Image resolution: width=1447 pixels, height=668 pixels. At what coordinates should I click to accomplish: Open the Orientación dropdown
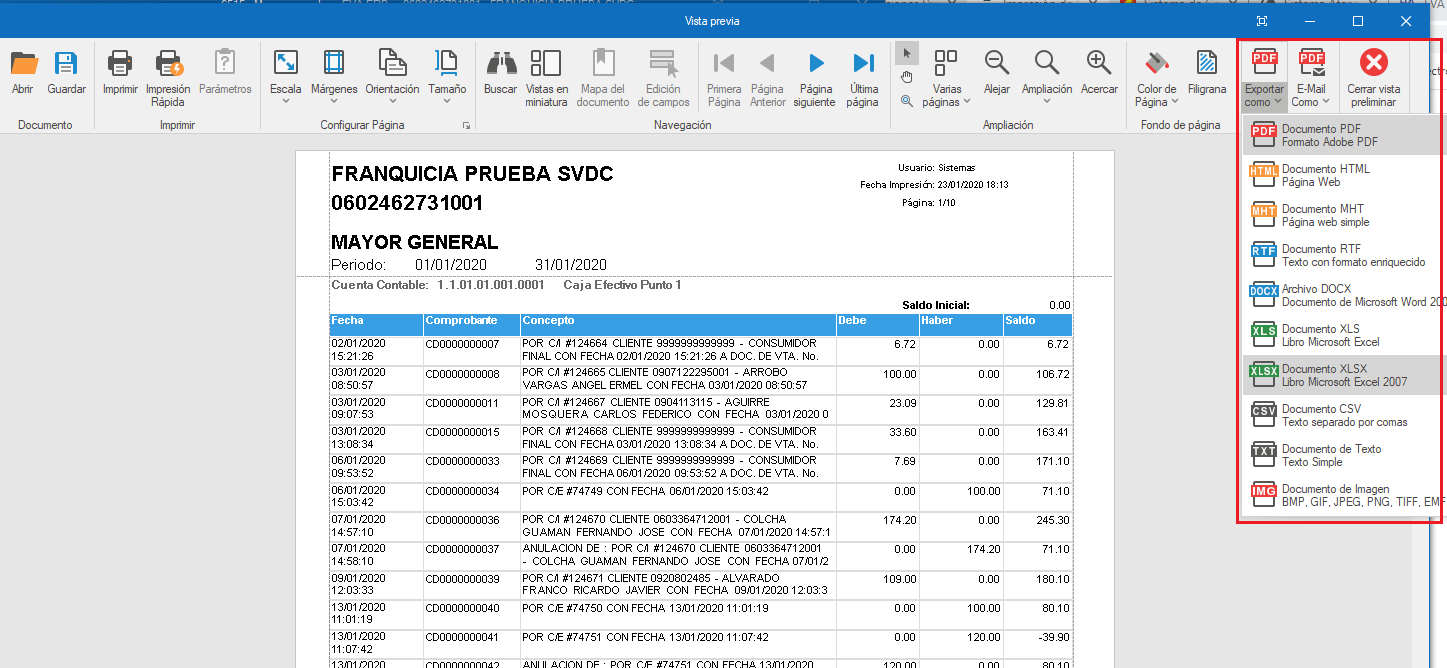392,78
